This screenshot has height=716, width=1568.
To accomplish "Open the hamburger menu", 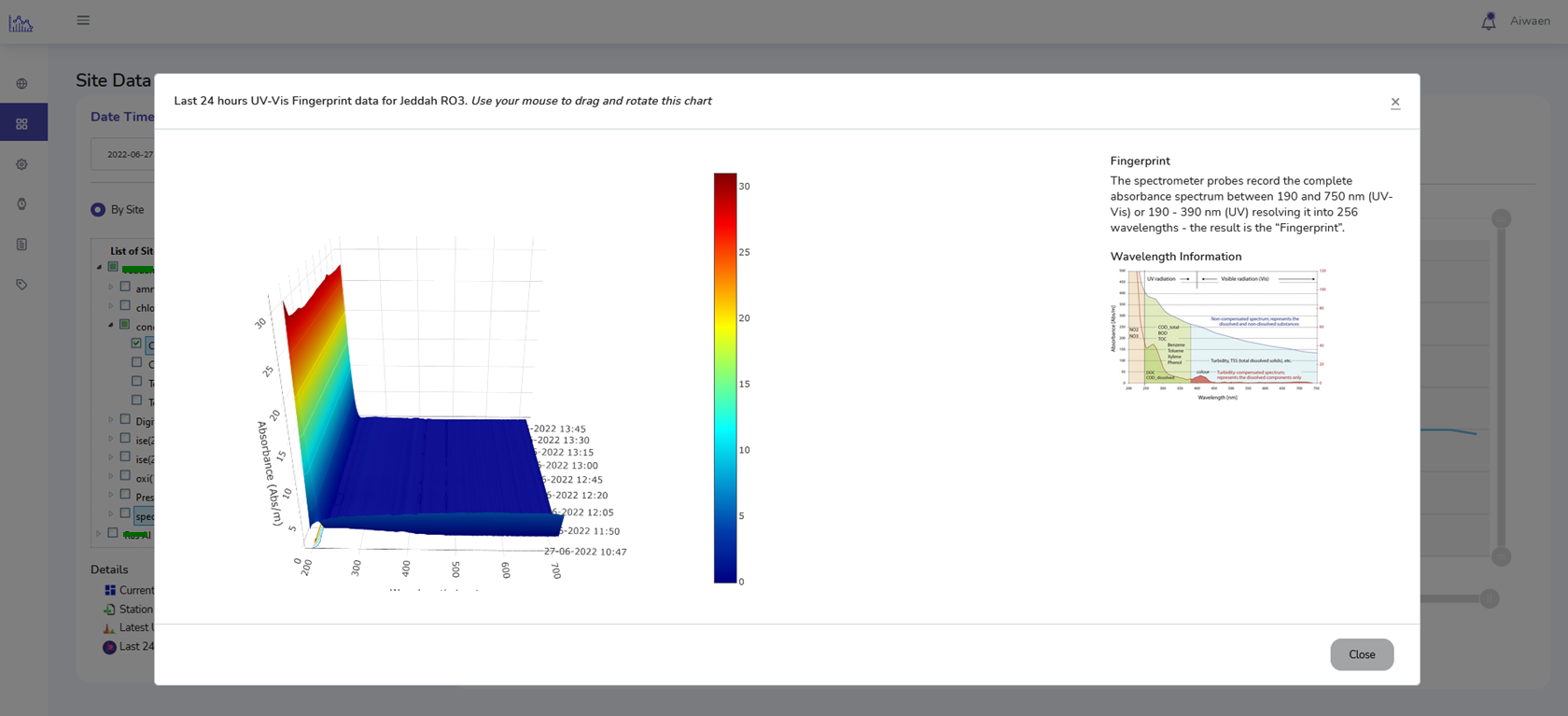I will click(x=83, y=21).
